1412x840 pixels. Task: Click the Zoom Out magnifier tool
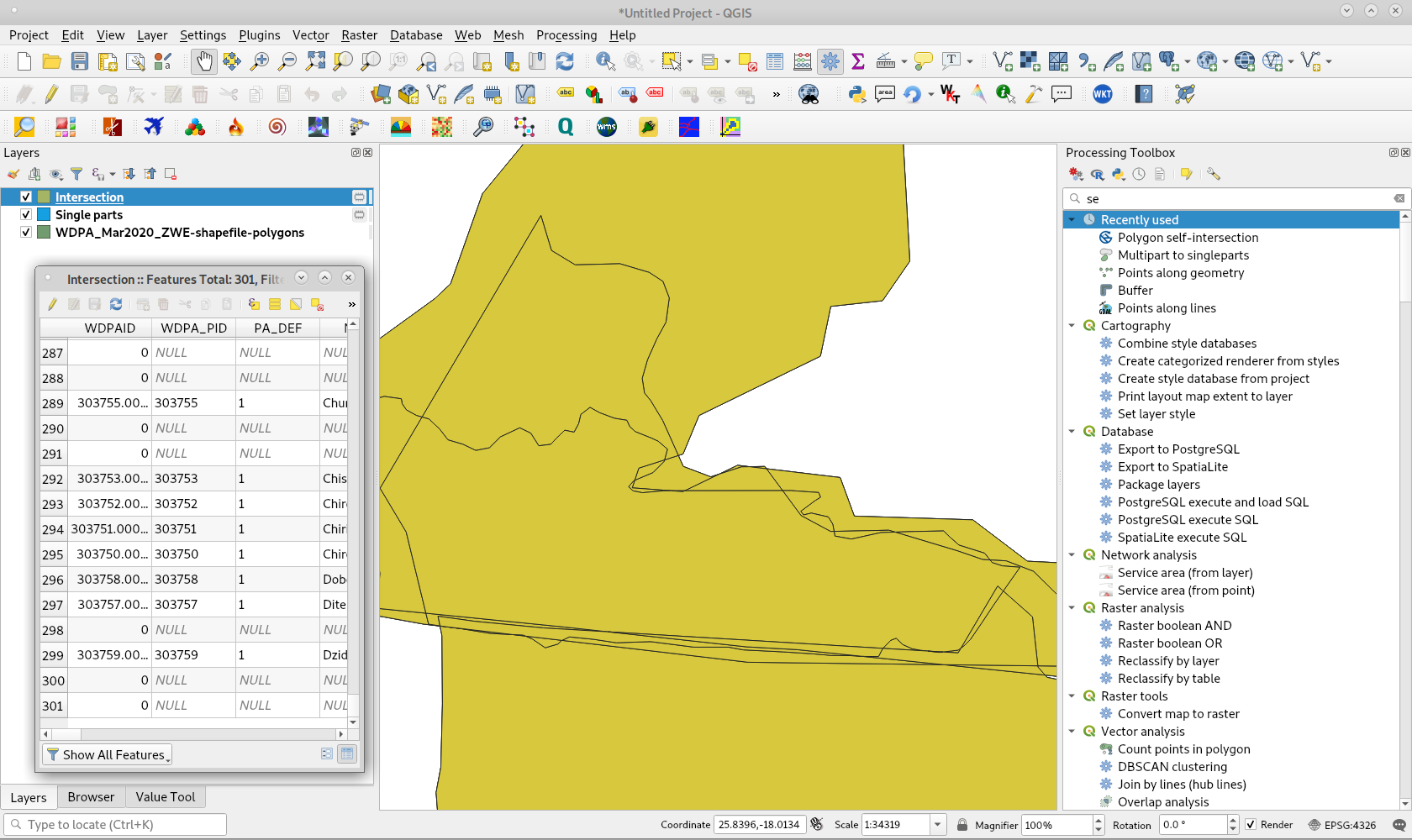pos(287,61)
